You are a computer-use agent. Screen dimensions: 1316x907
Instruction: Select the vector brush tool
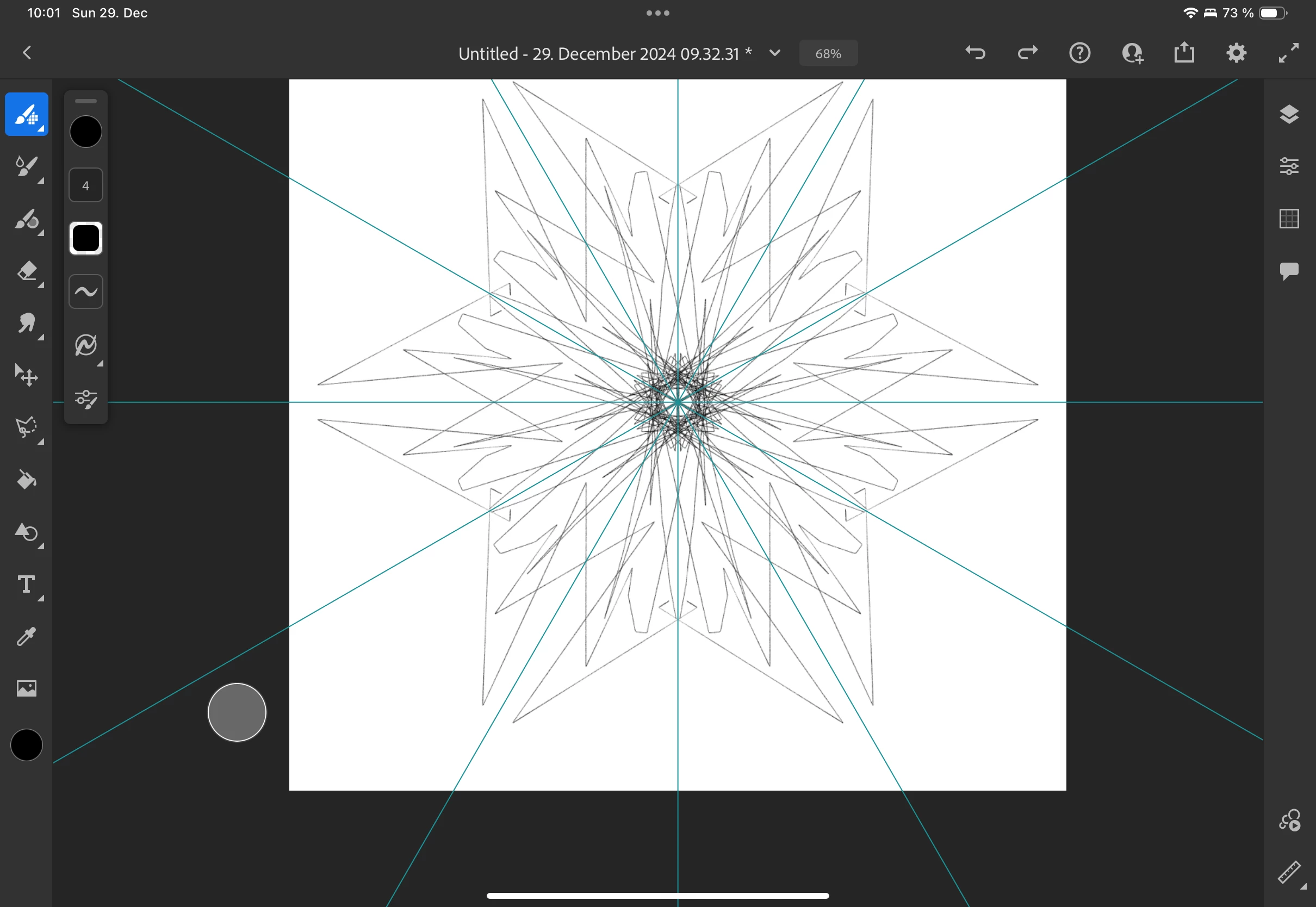26,218
